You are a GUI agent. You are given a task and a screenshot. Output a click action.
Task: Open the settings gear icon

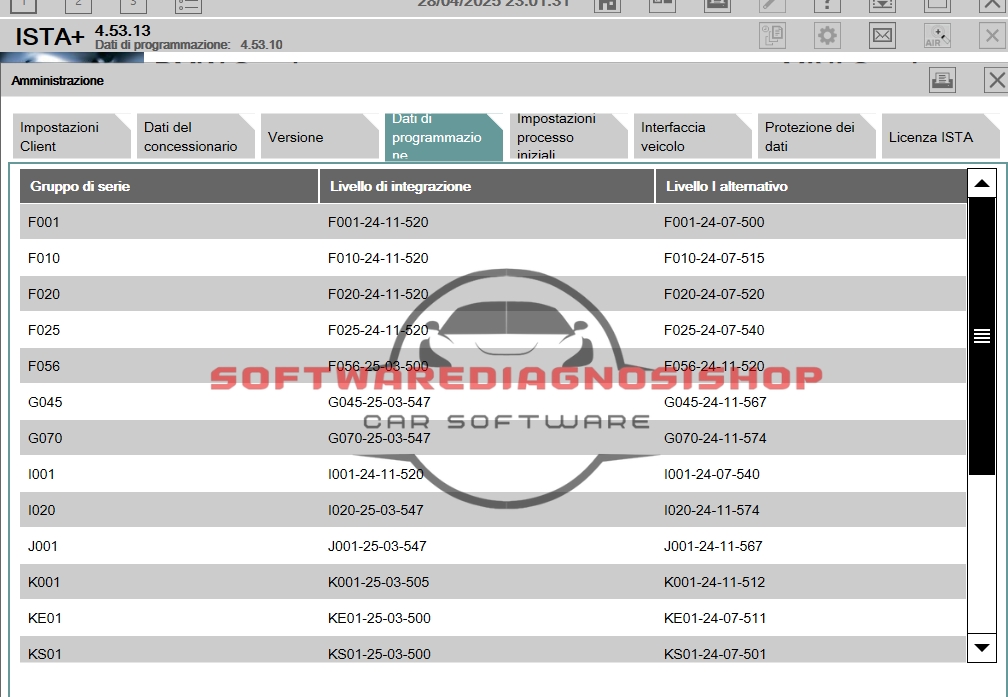(827, 35)
